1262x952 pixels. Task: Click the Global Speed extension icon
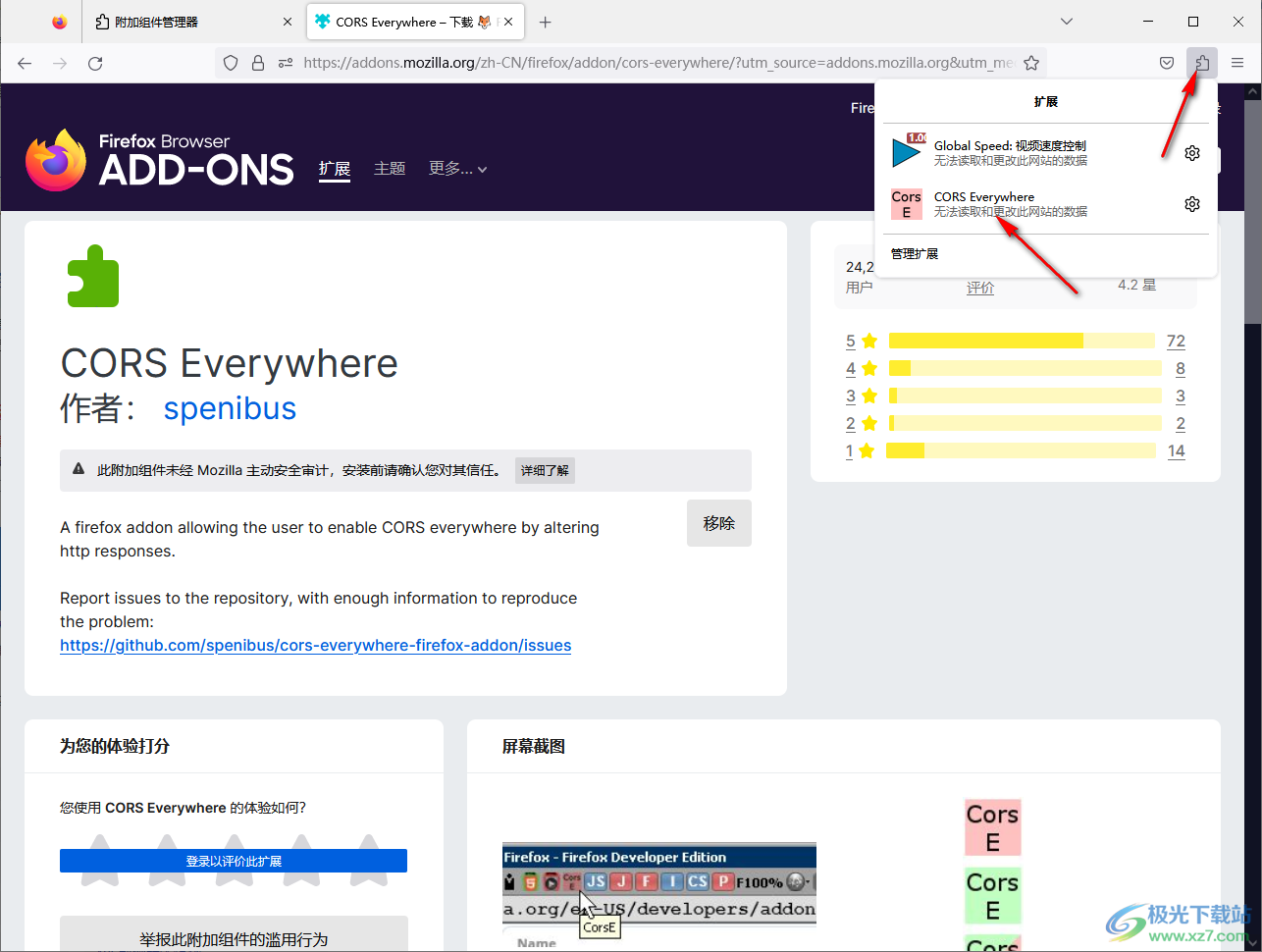point(908,151)
